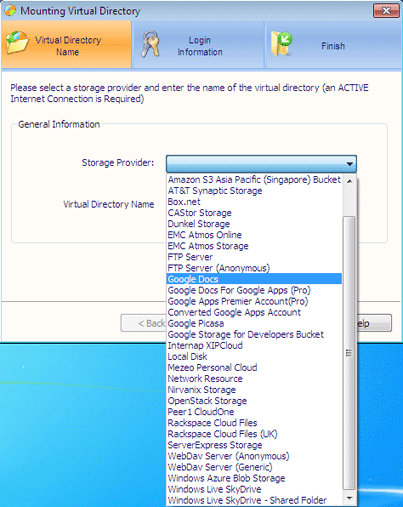Screen dimensions: 403x507
Task: Click the dropdown list scroll up arrow
Action: (349, 181)
